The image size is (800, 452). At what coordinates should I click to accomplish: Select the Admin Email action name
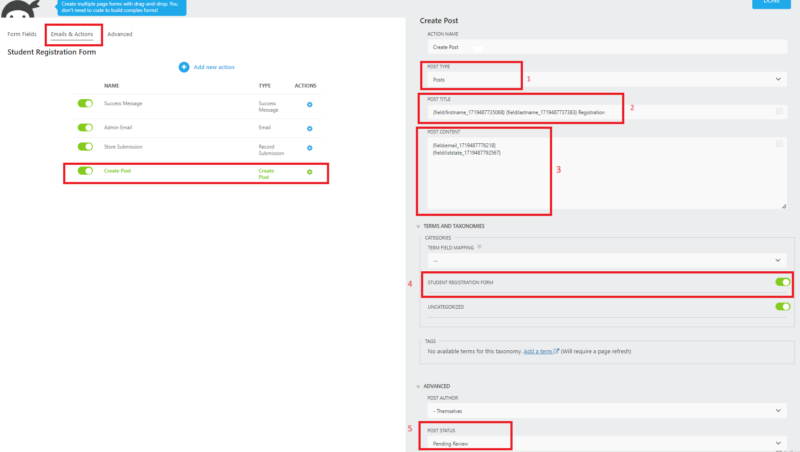click(x=118, y=127)
